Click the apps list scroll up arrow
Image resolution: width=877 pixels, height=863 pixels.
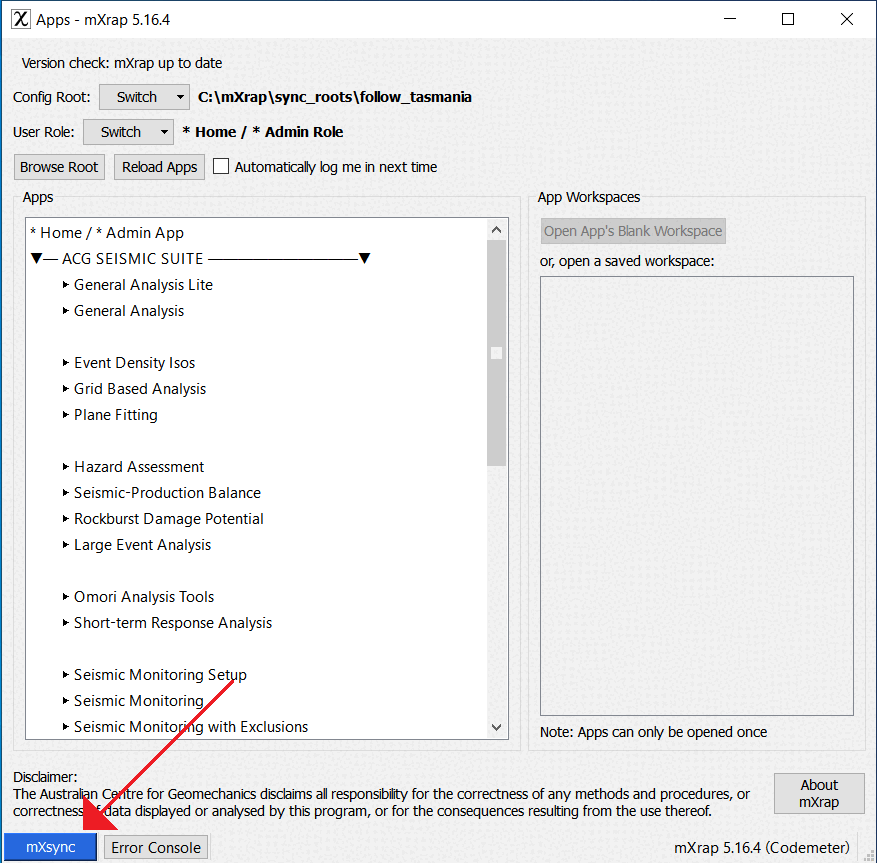497,229
